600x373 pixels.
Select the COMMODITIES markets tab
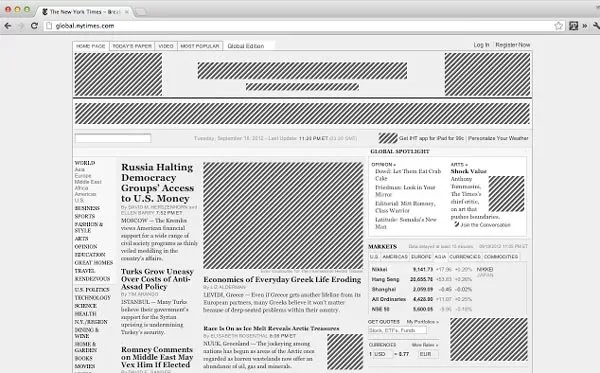pyautogui.click(x=501, y=257)
